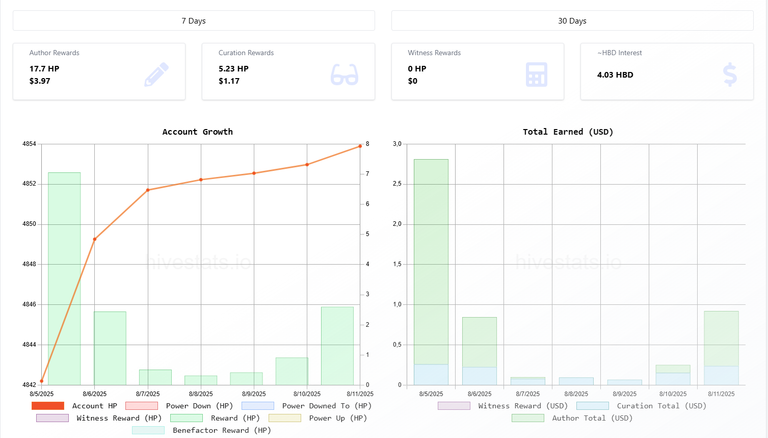Toggle Power Downed To (HP) legend swatch
Screen dimensions: 768x438
(x=258, y=406)
